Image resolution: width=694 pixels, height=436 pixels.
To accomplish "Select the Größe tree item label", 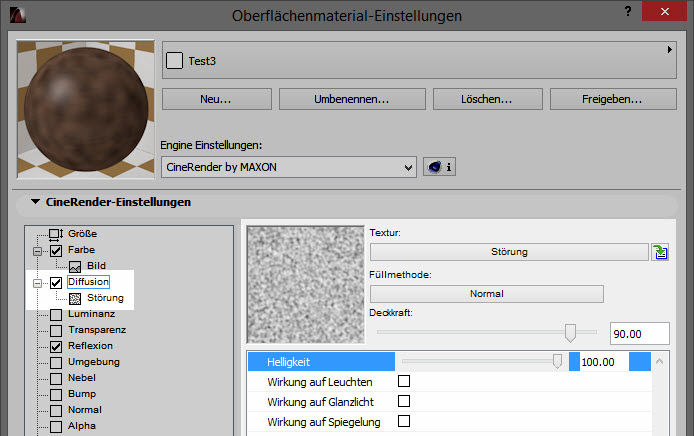I will pyautogui.click(x=82, y=234).
